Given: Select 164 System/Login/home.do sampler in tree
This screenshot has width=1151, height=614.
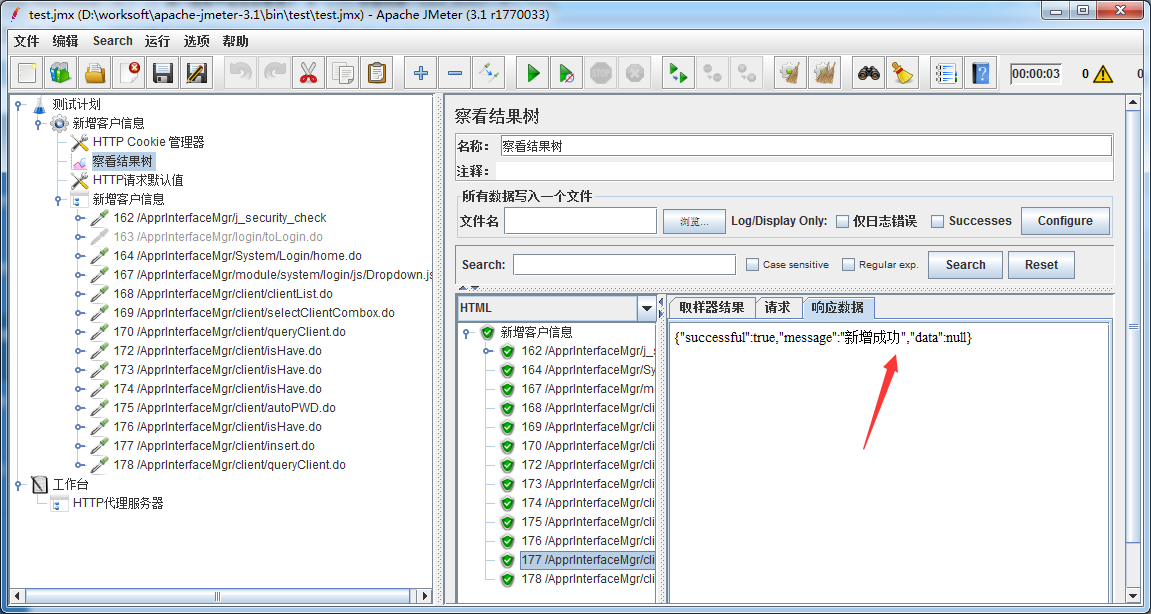Looking at the screenshot, I should [237, 256].
